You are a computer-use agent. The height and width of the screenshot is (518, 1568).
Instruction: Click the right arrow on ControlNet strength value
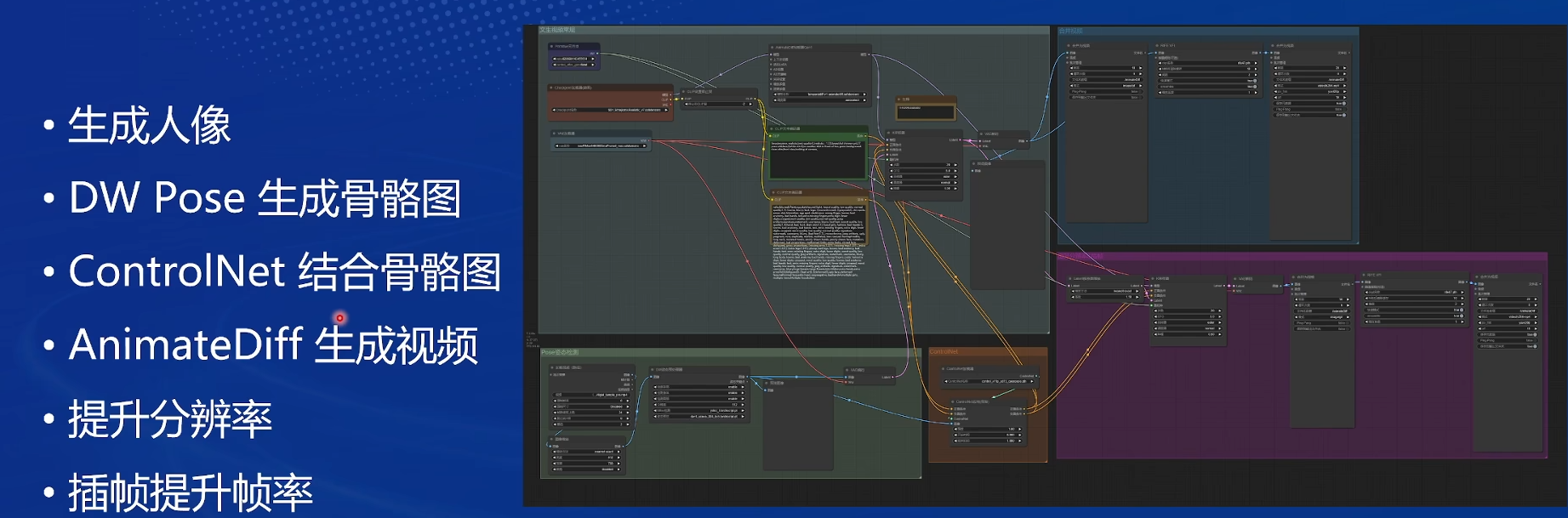tap(1022, 429)
